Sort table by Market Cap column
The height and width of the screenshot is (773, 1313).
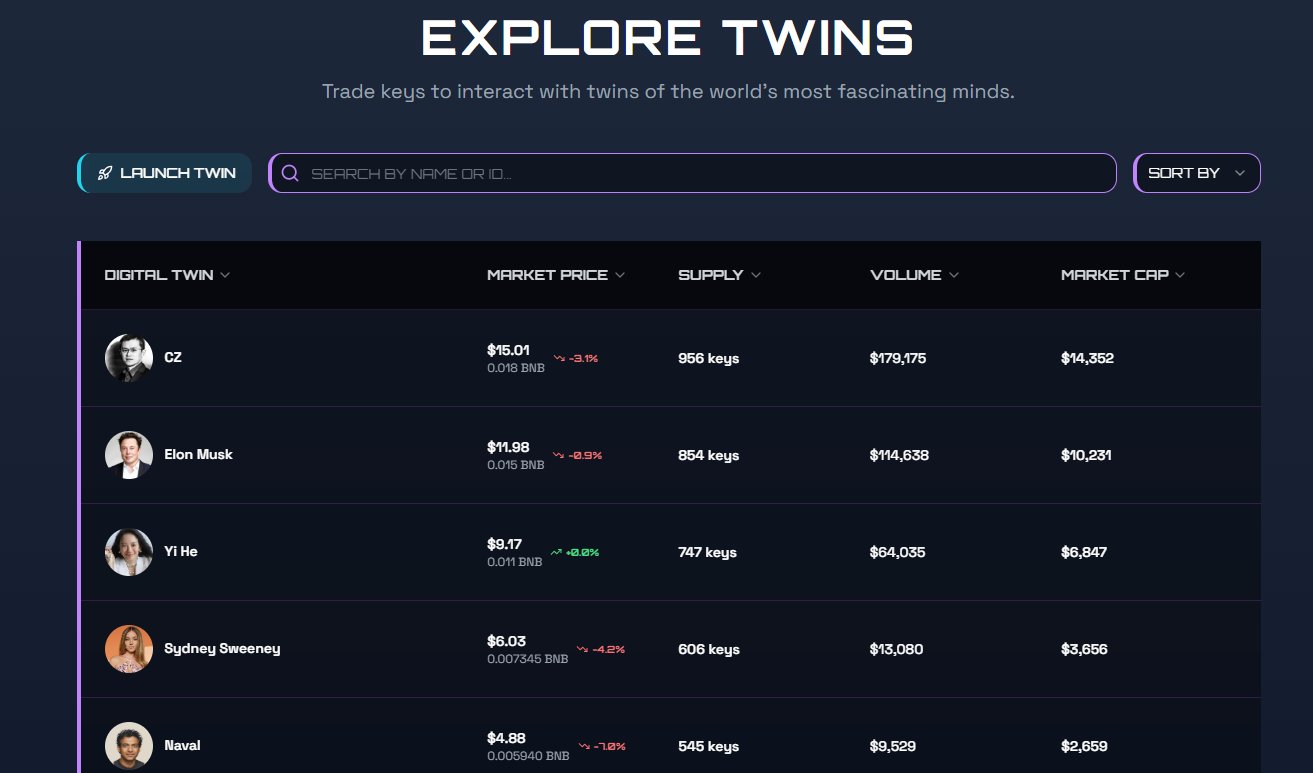pyautogui.click(x=1122, y=275)
